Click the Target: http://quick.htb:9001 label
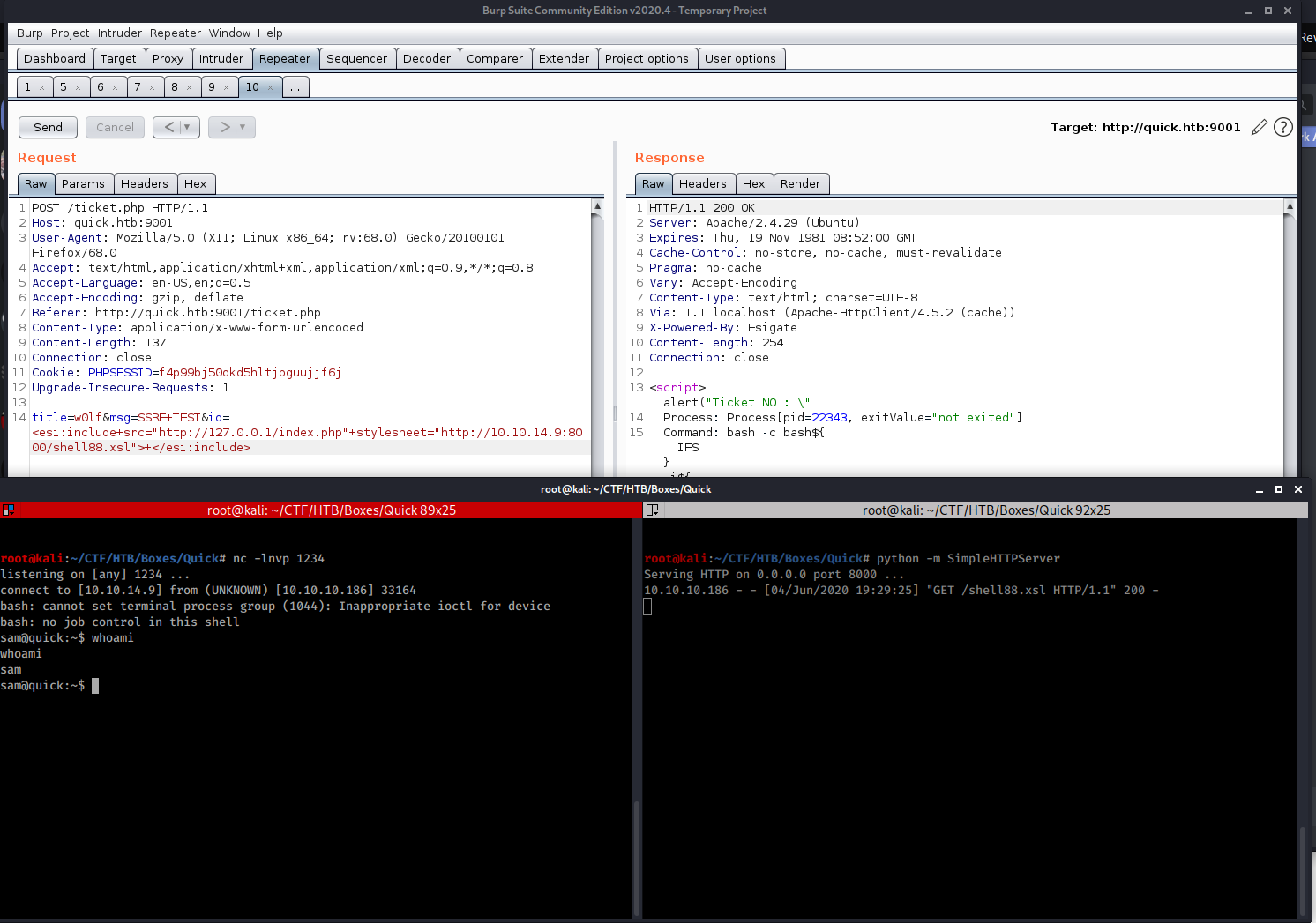The height and width of the screenshot is (923, 1316). pos(1146,128)
